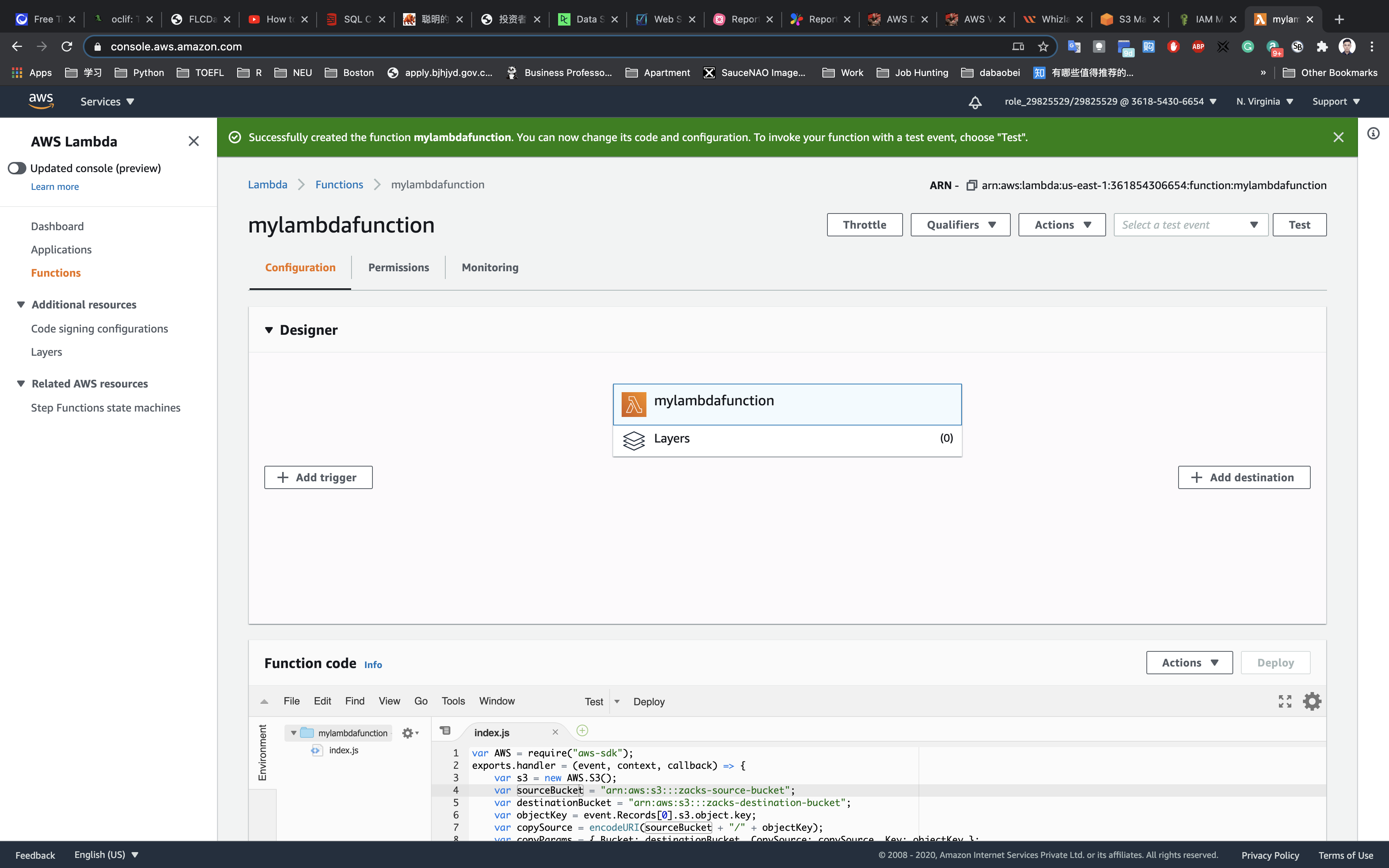Open Select a test event dropdown
This screenshot has height=868, width=1389.
point(1191,225)
